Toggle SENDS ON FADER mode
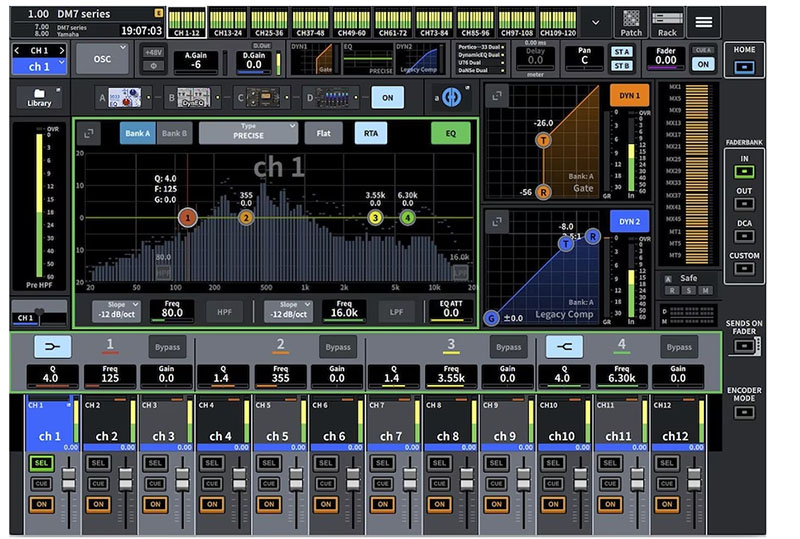 click(745, 347)
